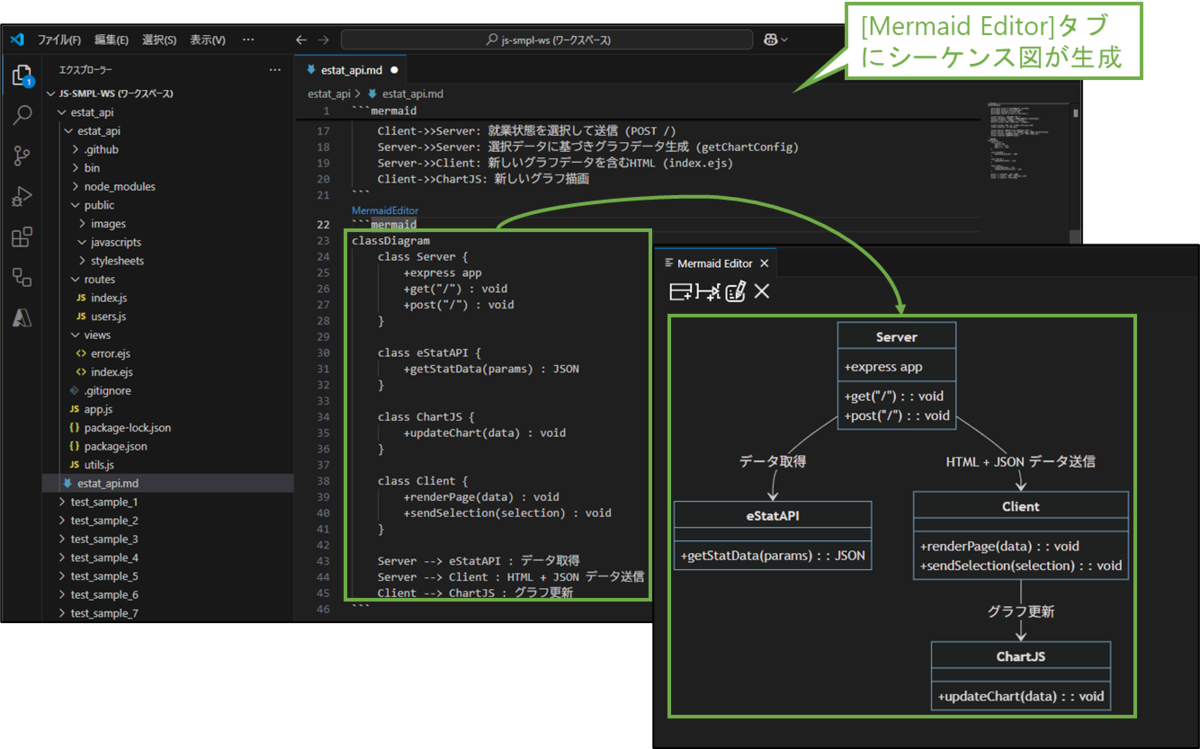The image size is (1200, 749).
Task: Open the 表示(V) menu
Action: pyautogui.click(x=207, y=40)
